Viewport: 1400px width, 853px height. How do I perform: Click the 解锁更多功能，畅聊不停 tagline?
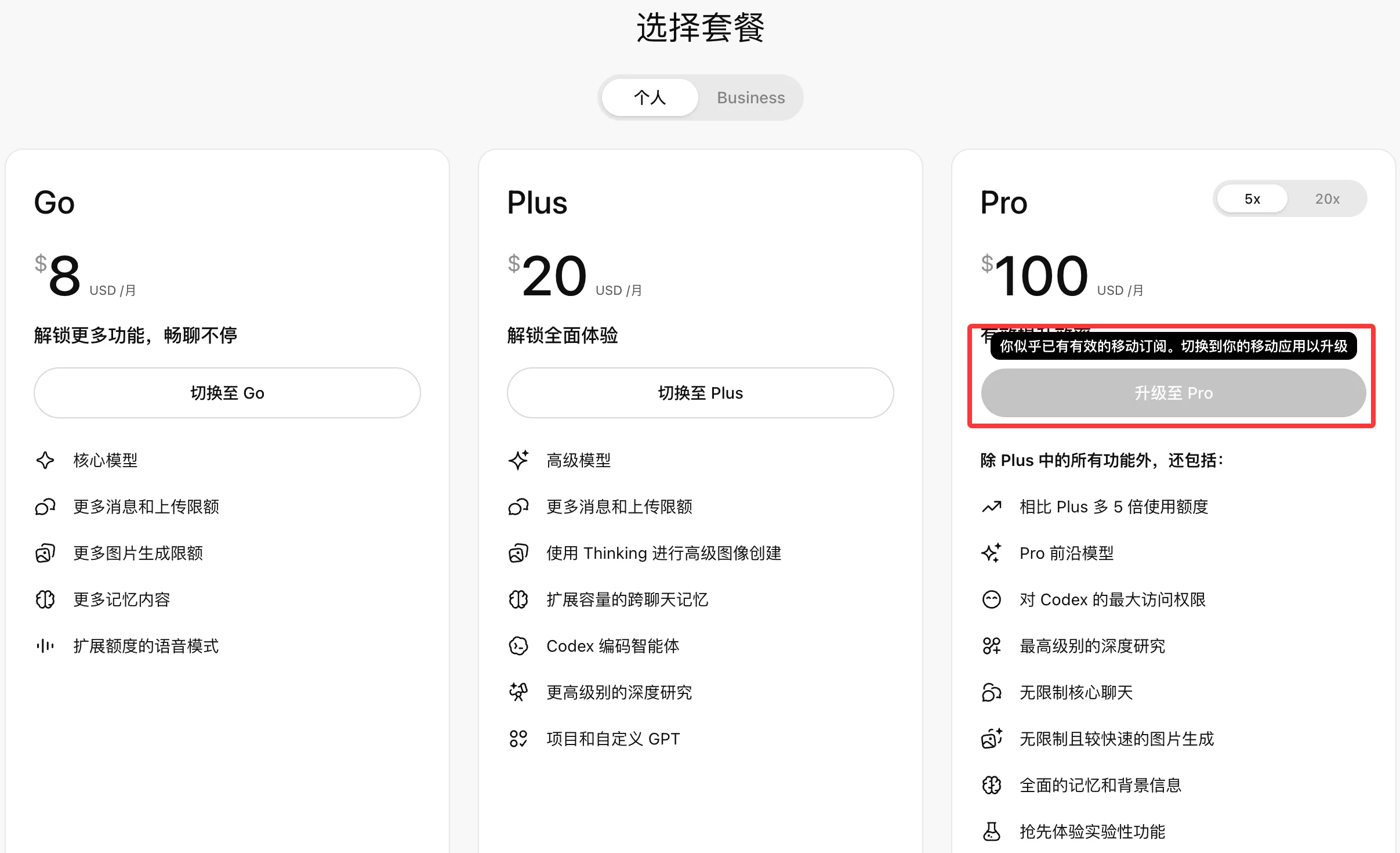coord(136,335)
